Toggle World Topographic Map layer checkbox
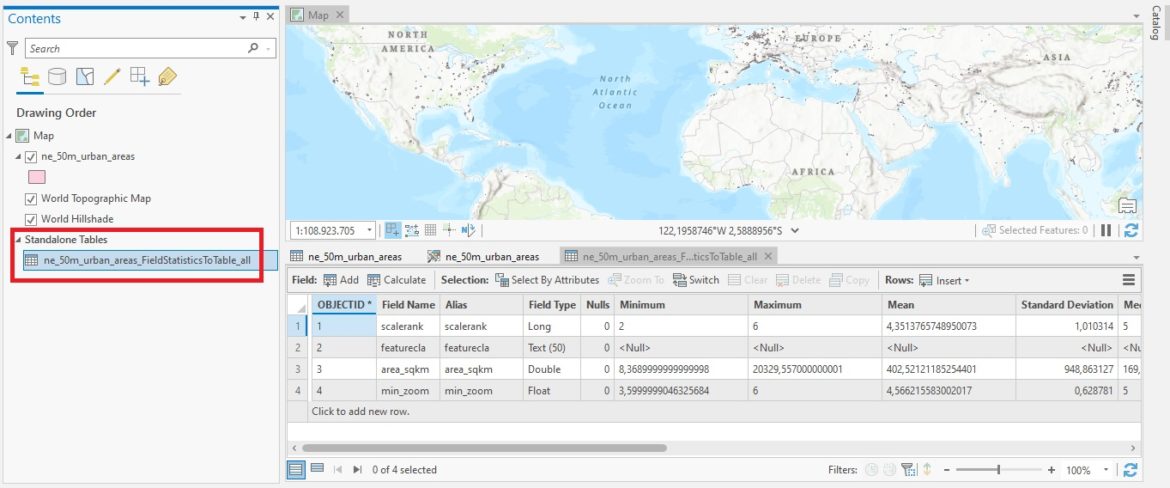Image resolution: width=1170 pixels, height=488 pixels. tap(31, 198)
